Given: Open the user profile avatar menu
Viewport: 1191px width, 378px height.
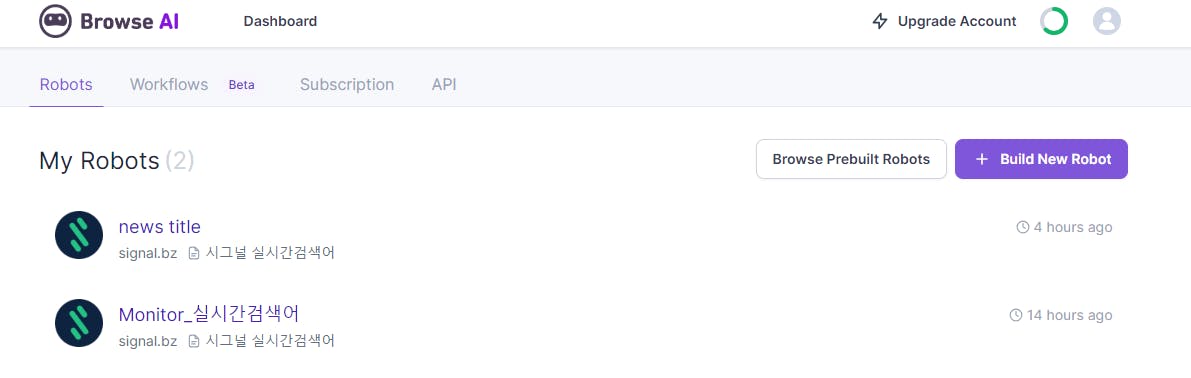Looking at the screenshot, I should [1107, 21].
